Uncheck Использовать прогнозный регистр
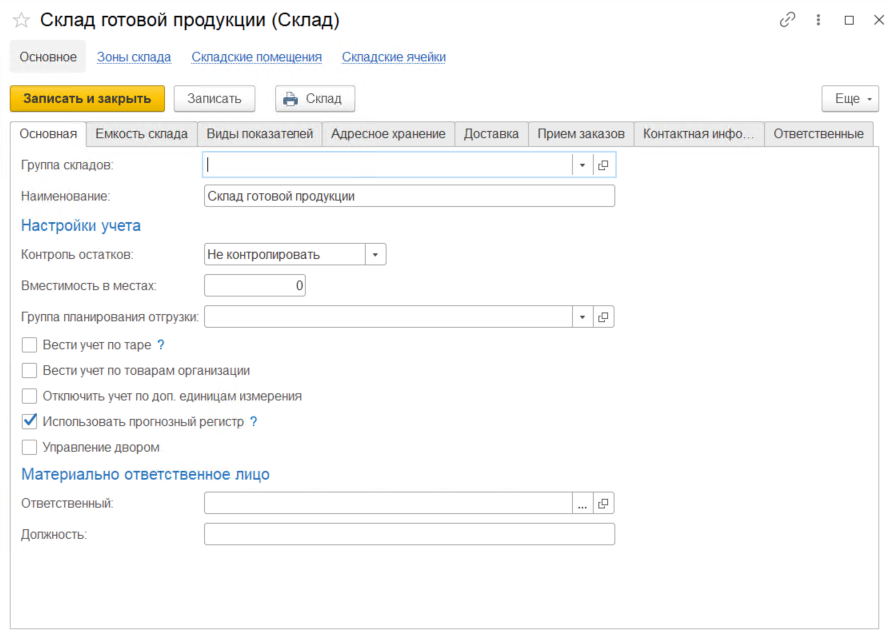893x639 pixels. click(x=29, y=422)
